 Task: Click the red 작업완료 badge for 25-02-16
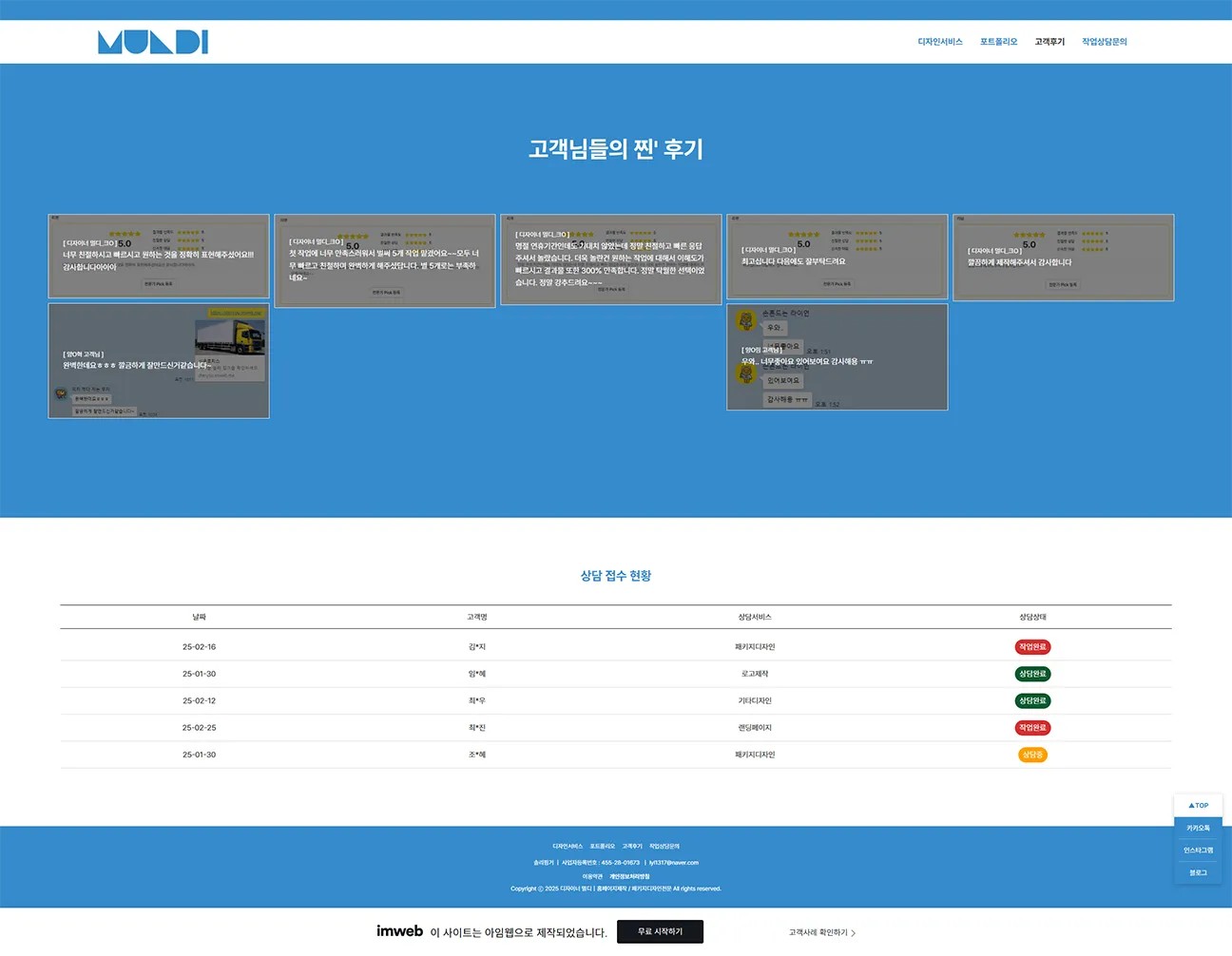click(x=1032, y=647)
